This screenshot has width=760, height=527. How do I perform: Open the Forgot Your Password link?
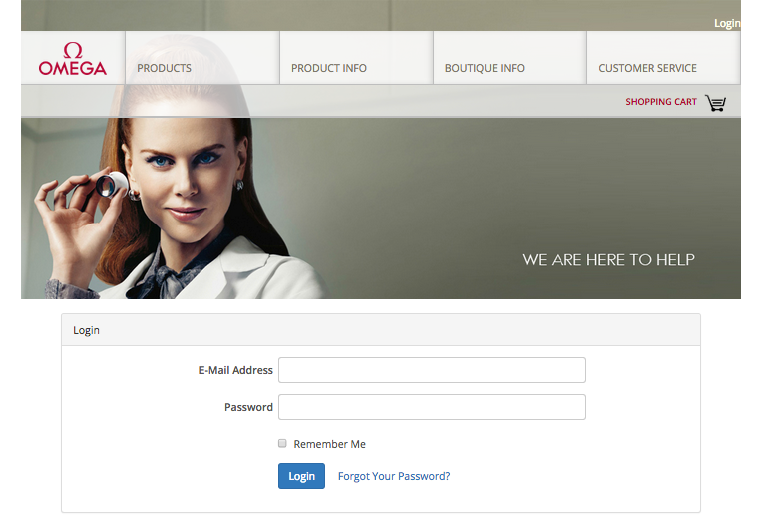coord(394,476)
